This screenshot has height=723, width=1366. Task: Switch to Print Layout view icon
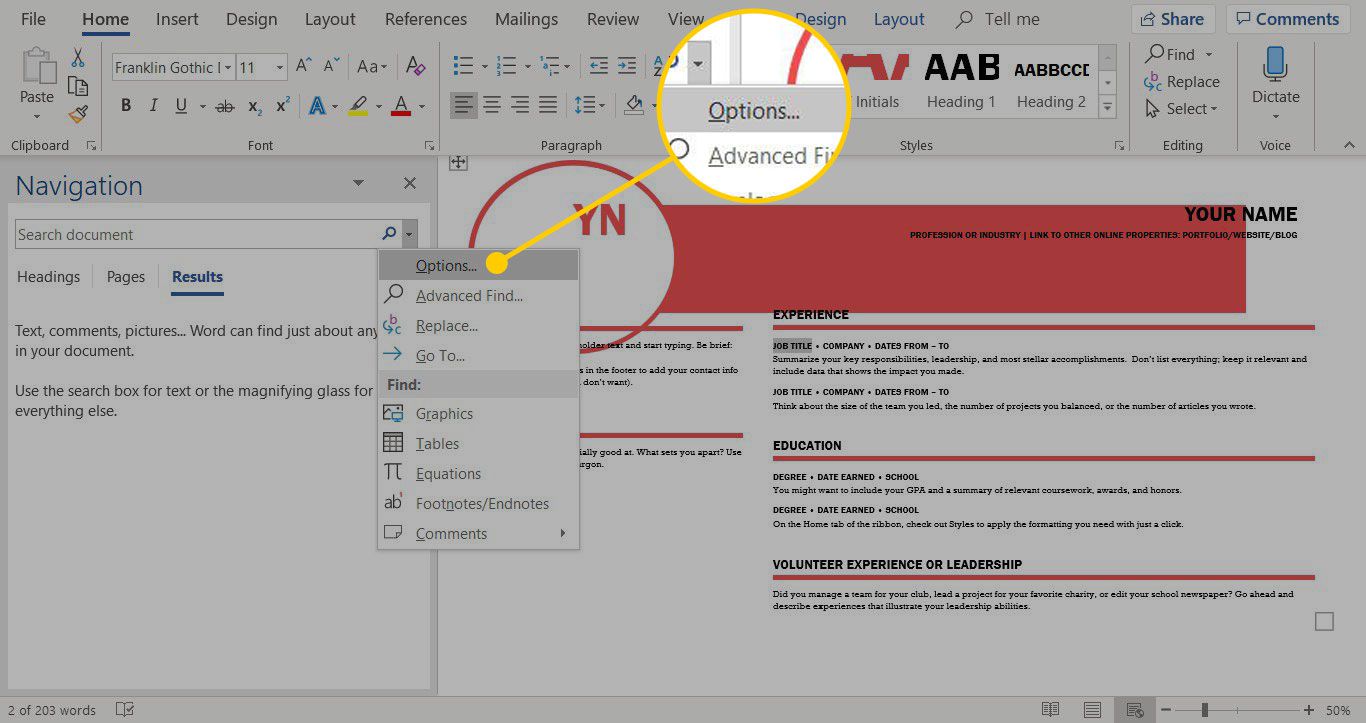pos(1092,710)
